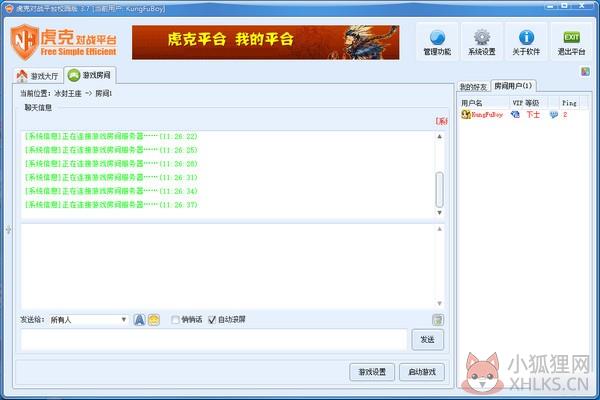The width and height of the screenshot is (600, 400).
Task: Click the chat log scrollbar thumb
Action: (x=440, y=189)
